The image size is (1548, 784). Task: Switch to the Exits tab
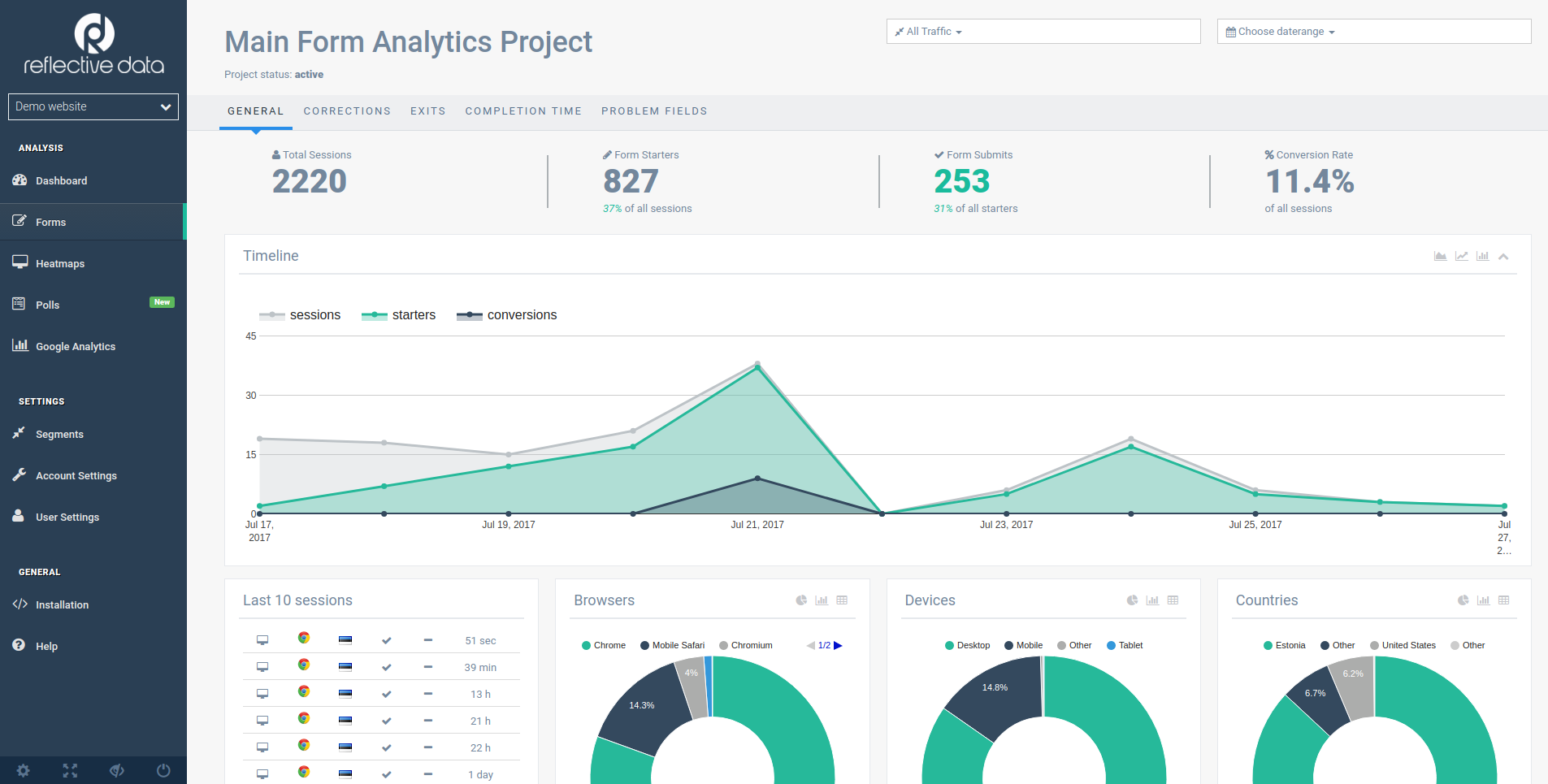[x=428, y=111]
